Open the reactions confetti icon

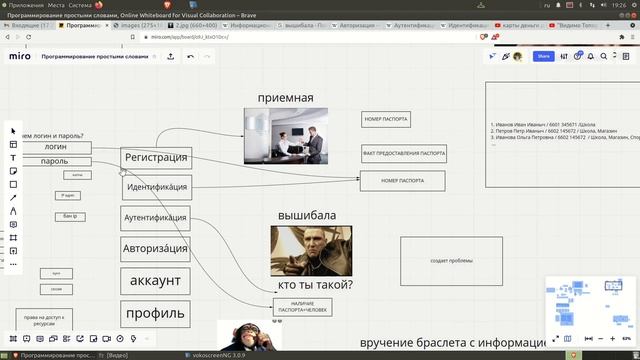point(506,56)
